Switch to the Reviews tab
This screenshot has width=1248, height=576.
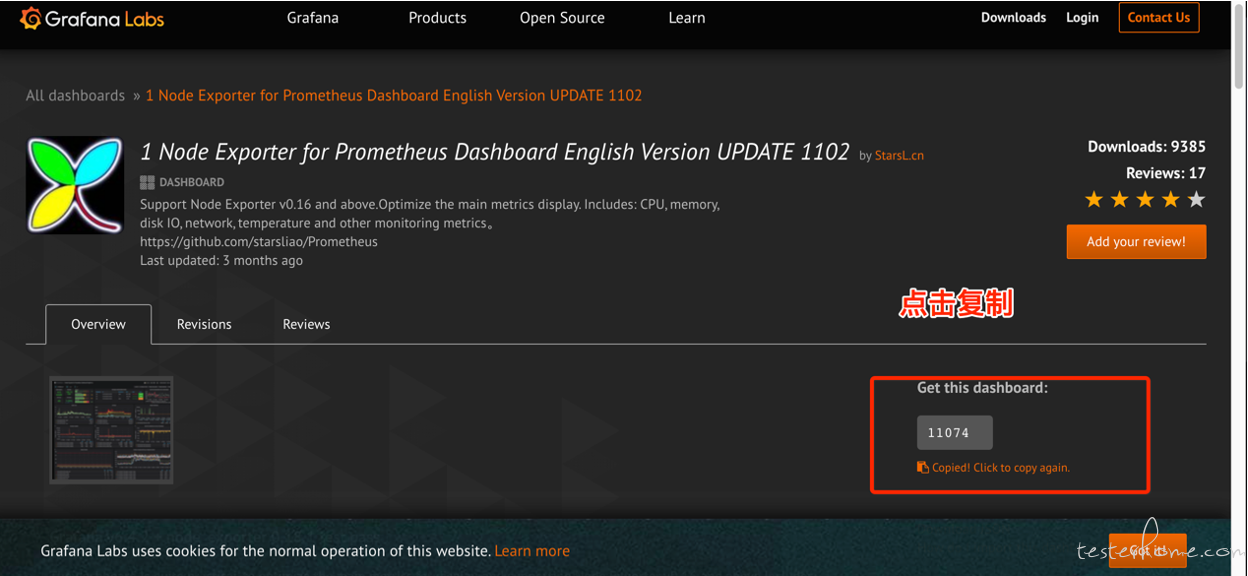tap(306, 324)
